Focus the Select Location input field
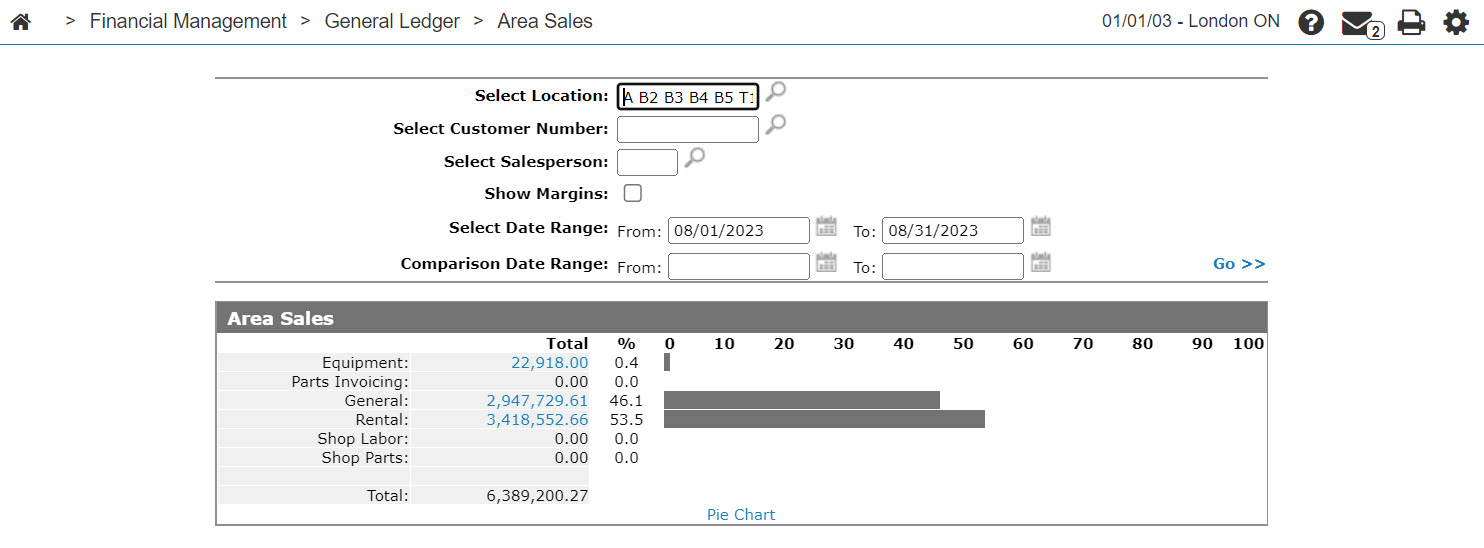 [x=688, y=96]
